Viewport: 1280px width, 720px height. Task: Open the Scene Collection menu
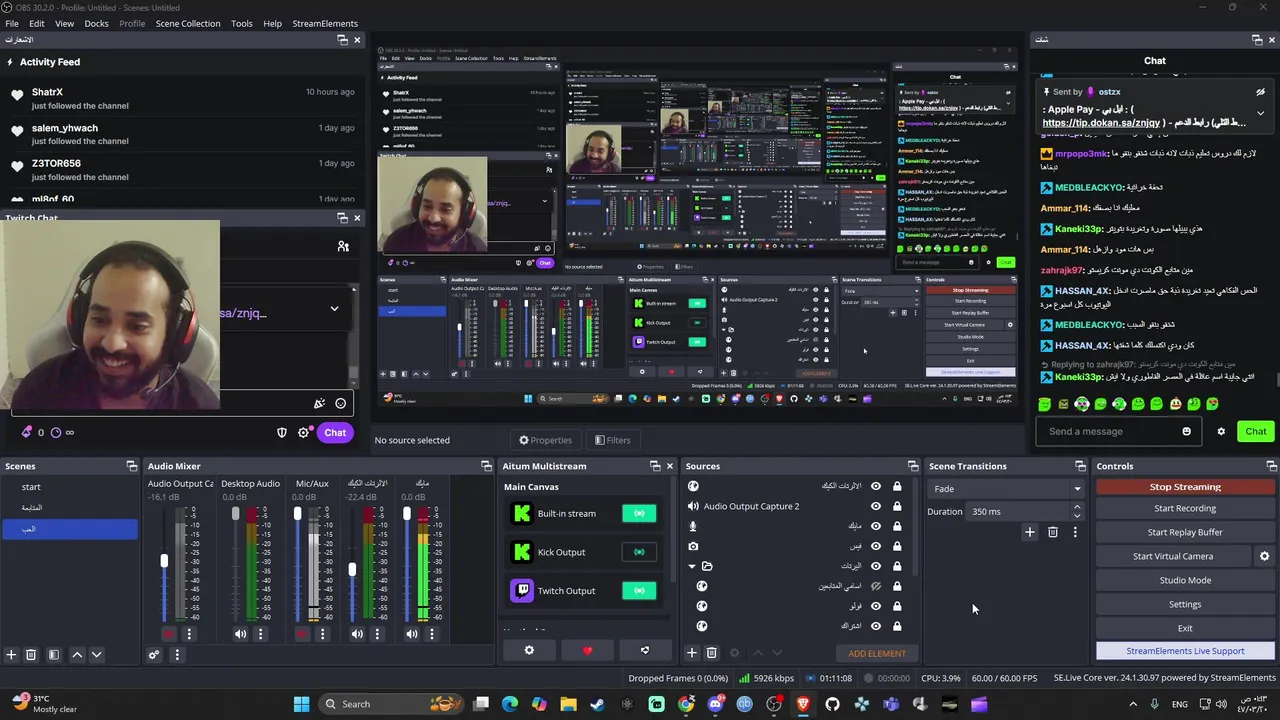pos(188,23)
